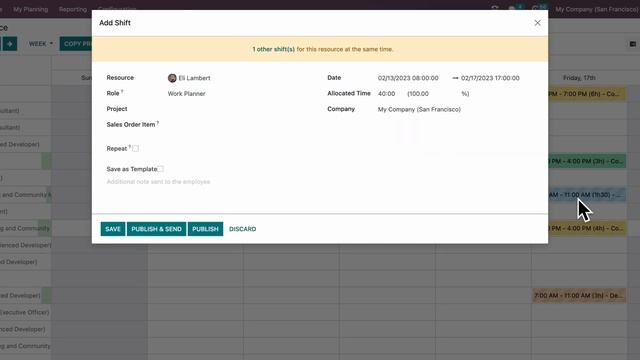Image resolution: width=640 pixels, height=360 pixels.
Task: Click Publish & Send button
Action: pyautogui.click(x=156, y=229)
